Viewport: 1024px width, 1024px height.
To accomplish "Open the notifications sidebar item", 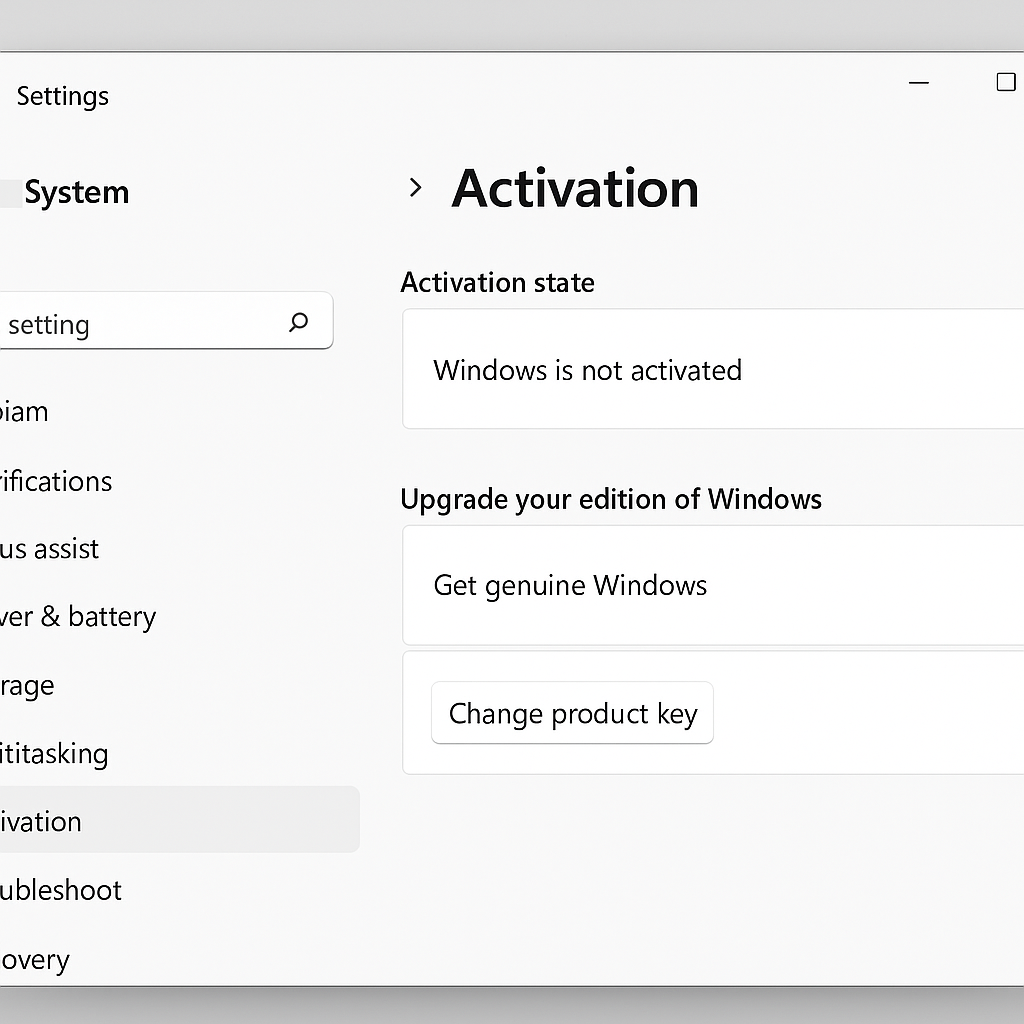I will [56, 482].
